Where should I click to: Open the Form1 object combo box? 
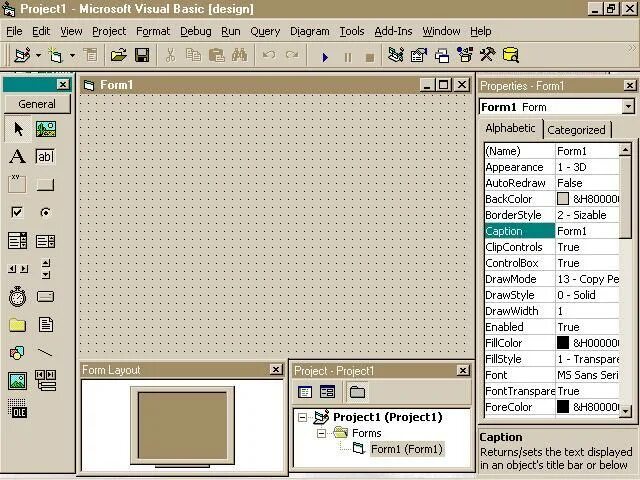(x=628, y=107)
